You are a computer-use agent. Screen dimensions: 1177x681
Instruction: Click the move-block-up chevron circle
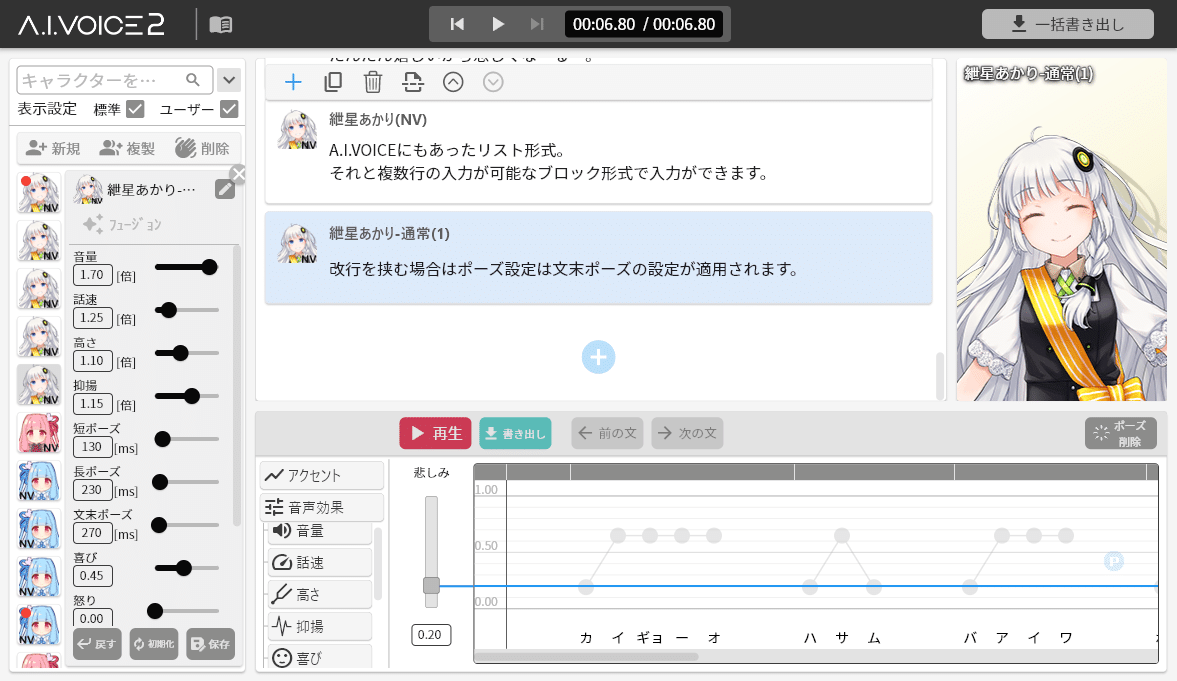coord(453,82)
